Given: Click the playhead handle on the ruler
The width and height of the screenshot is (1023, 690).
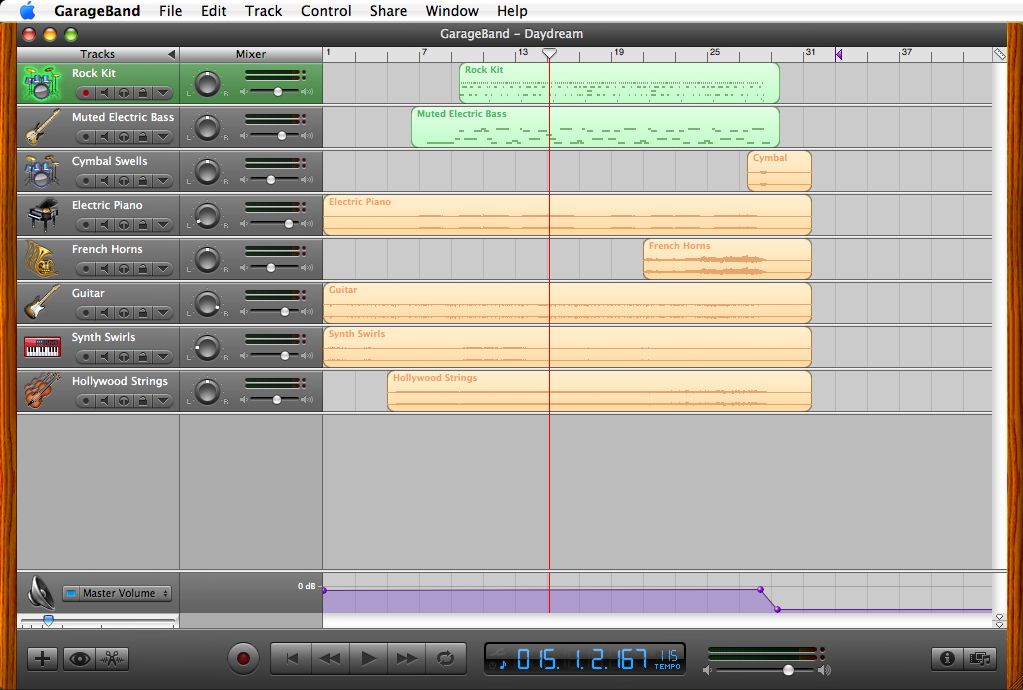Looking at the screenshot, I should pyautogui.click(x=549, y=53).
